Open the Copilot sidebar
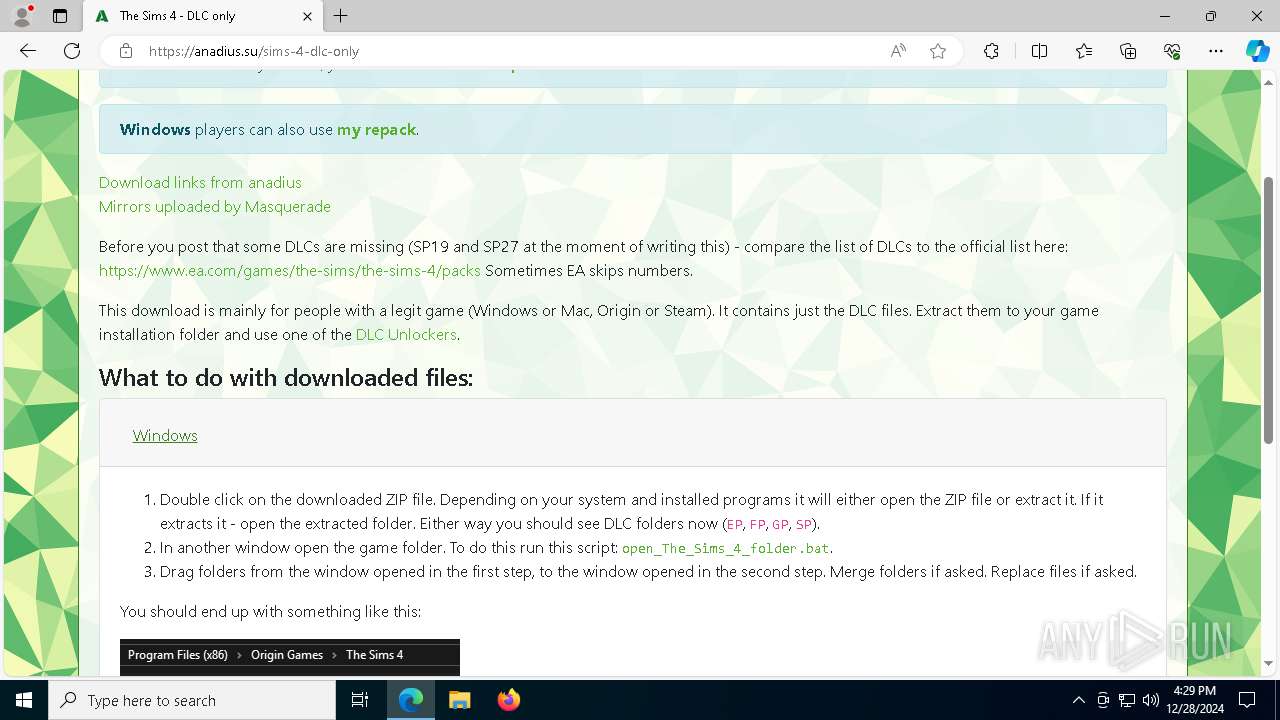 pyautogui.click(x=1257, y=51)
